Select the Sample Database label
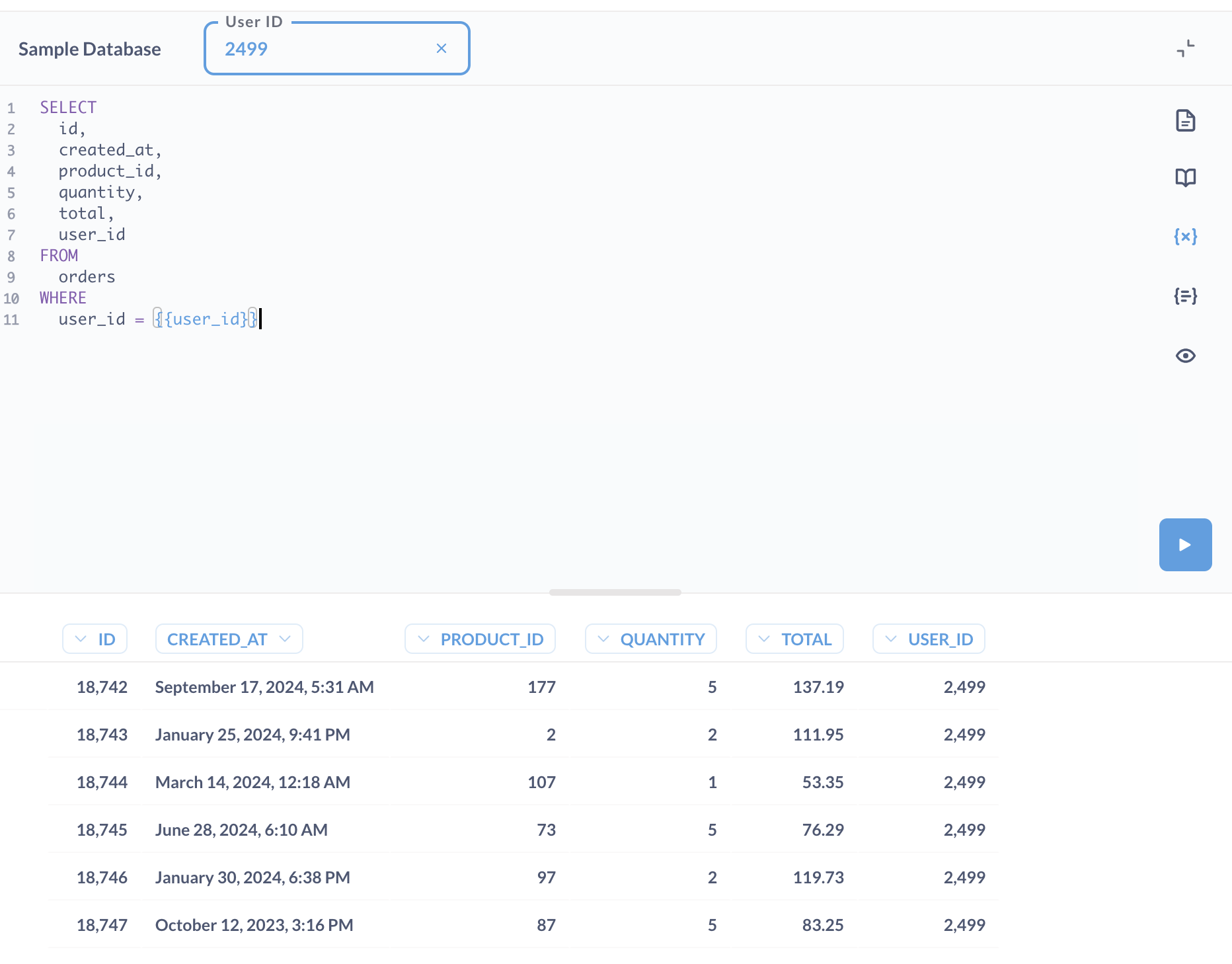The image size is (1232, 964). tap(89, 49)
